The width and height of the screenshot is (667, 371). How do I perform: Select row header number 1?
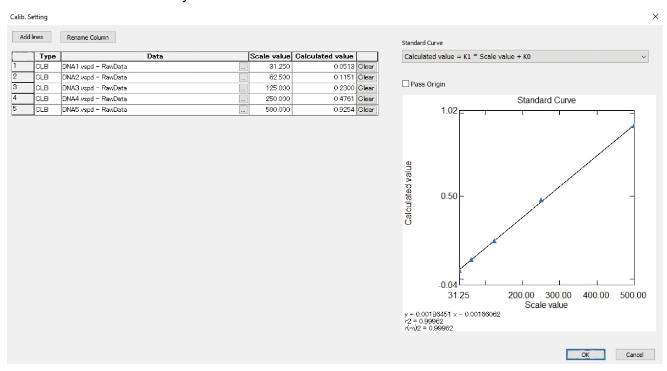[x=23, y=67]
